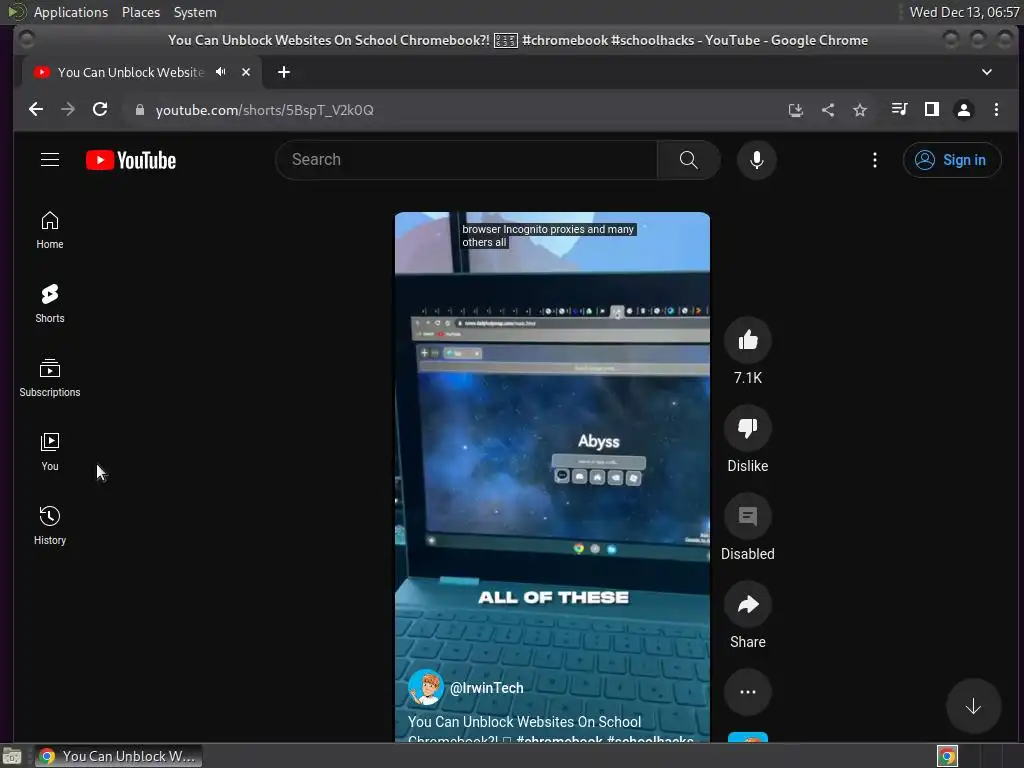Start voice search with microphone
Screen dimensions: 1024x768
coord(756,160)
